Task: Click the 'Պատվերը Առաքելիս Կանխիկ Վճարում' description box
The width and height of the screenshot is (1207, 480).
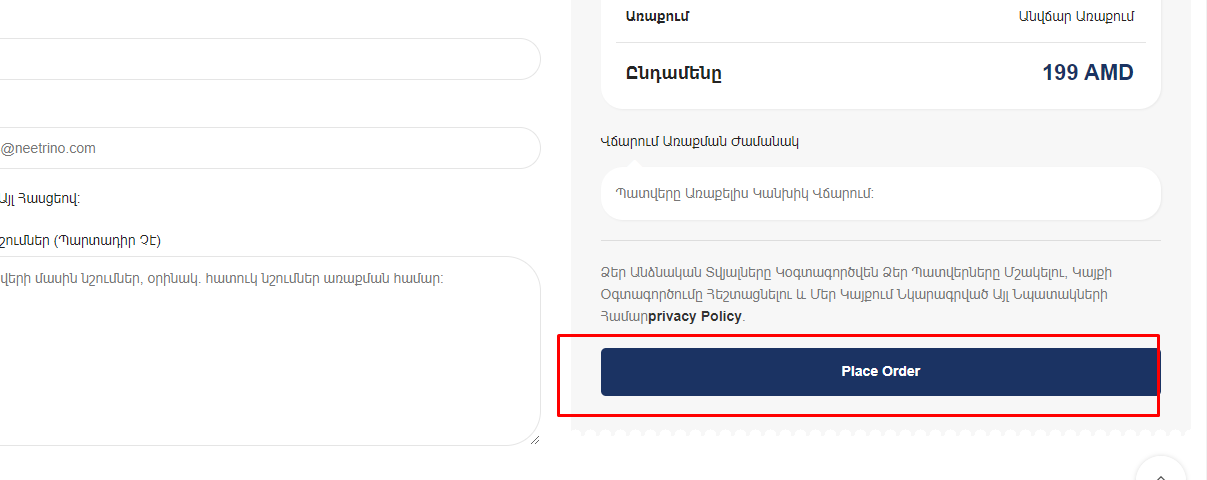Action: (x=880, y=193)
